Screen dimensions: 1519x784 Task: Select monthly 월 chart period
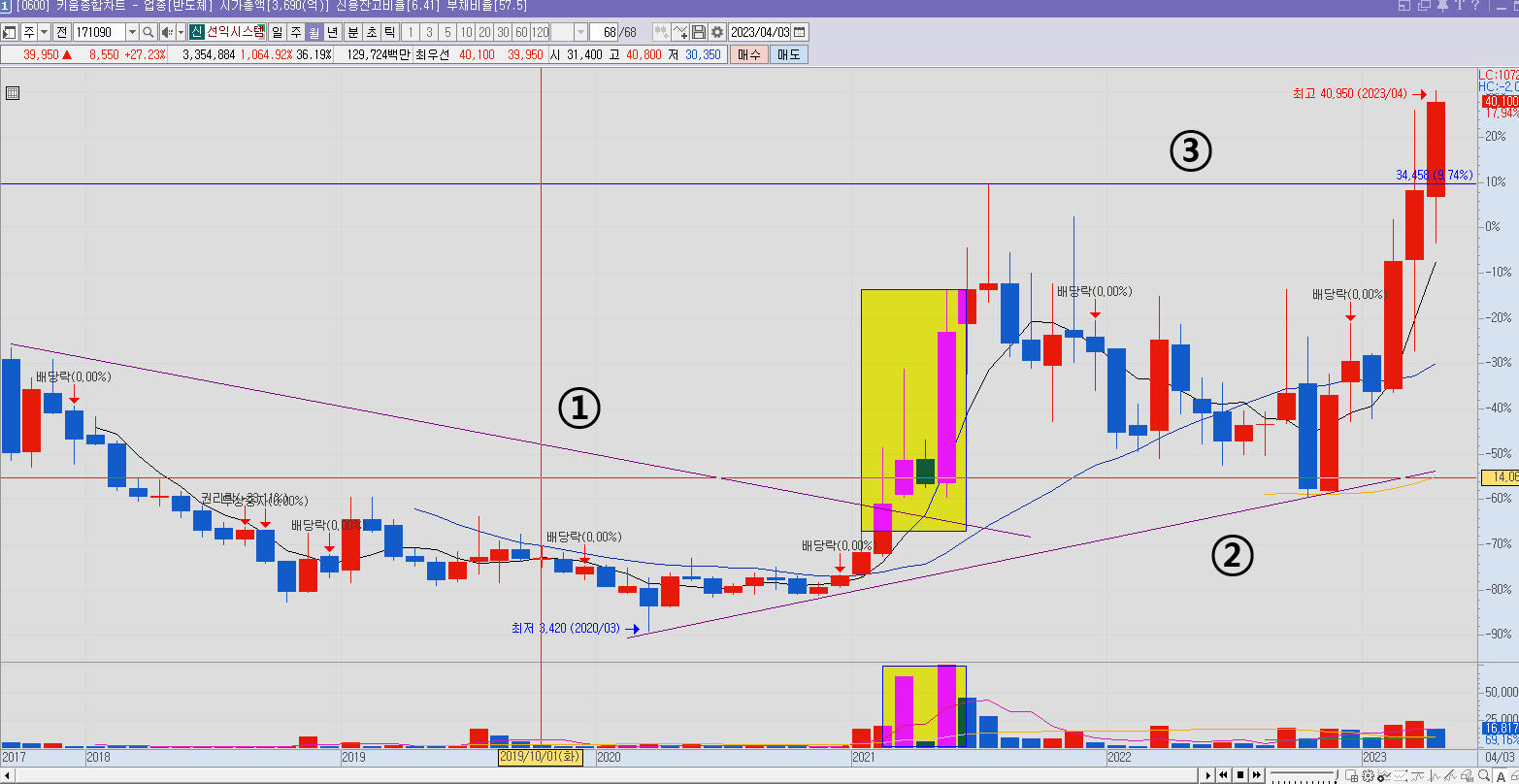point(314,32)
